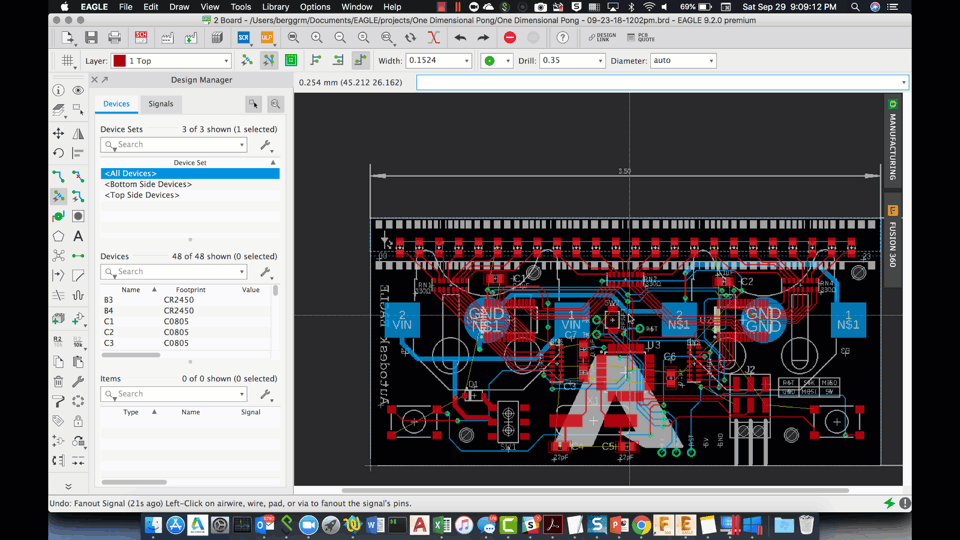
Task: Click the Undo arrow in toolbar
Action: pos(460,38)
